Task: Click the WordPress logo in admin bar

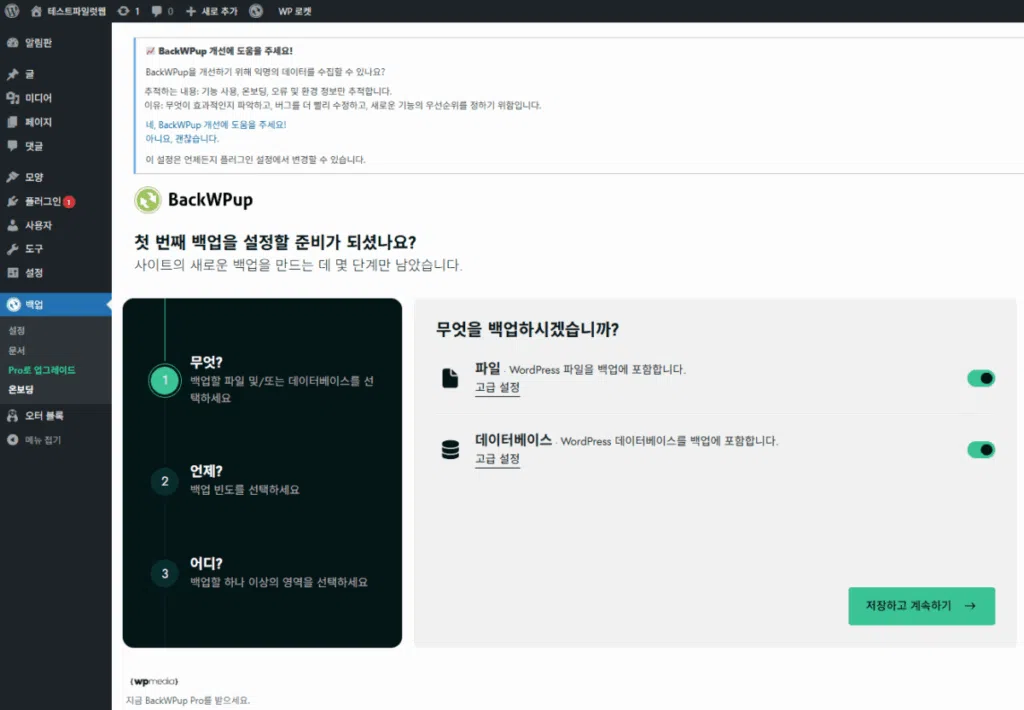Action: [12, 11]
